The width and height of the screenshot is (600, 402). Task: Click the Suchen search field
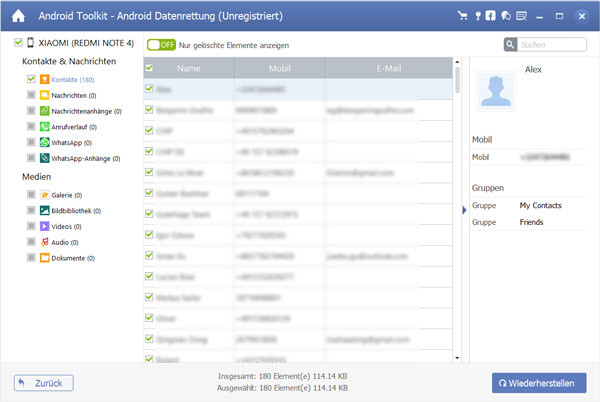[551, 44]
